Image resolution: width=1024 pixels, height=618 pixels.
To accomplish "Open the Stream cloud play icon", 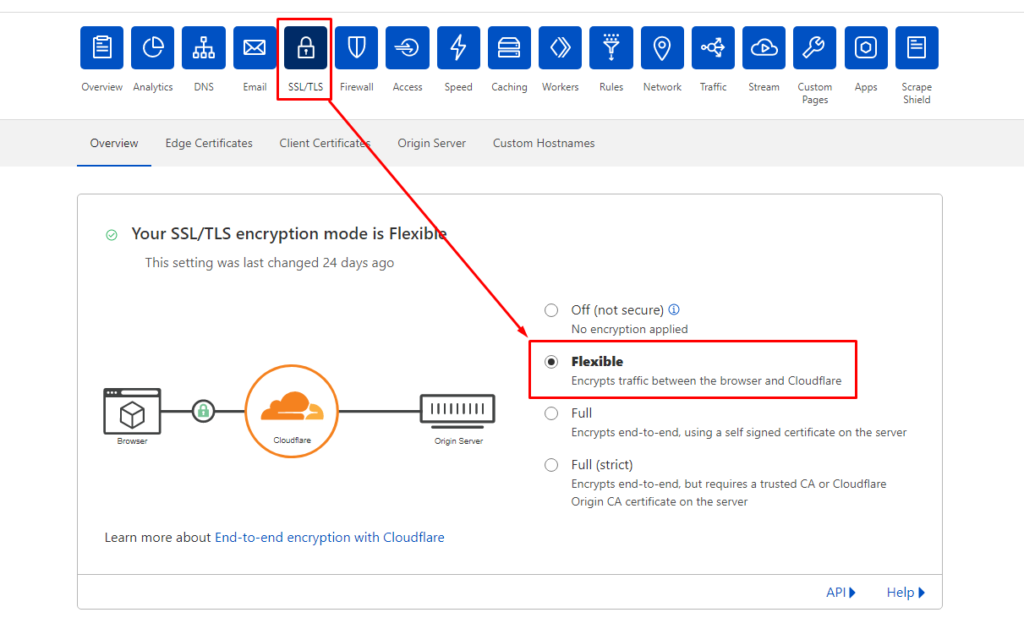I will pos(764,48).
